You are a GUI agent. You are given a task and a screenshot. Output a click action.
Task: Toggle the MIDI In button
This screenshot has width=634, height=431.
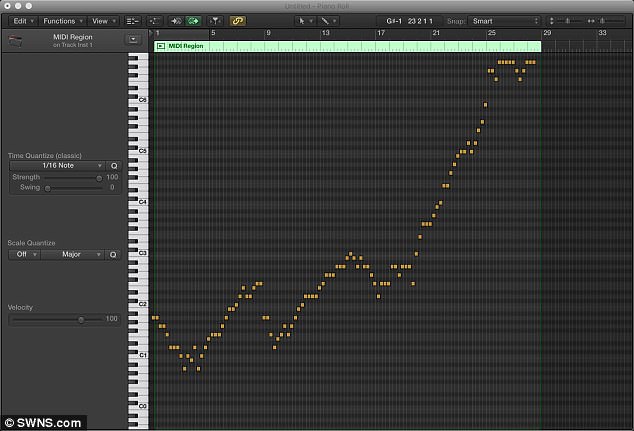[176, 20]
